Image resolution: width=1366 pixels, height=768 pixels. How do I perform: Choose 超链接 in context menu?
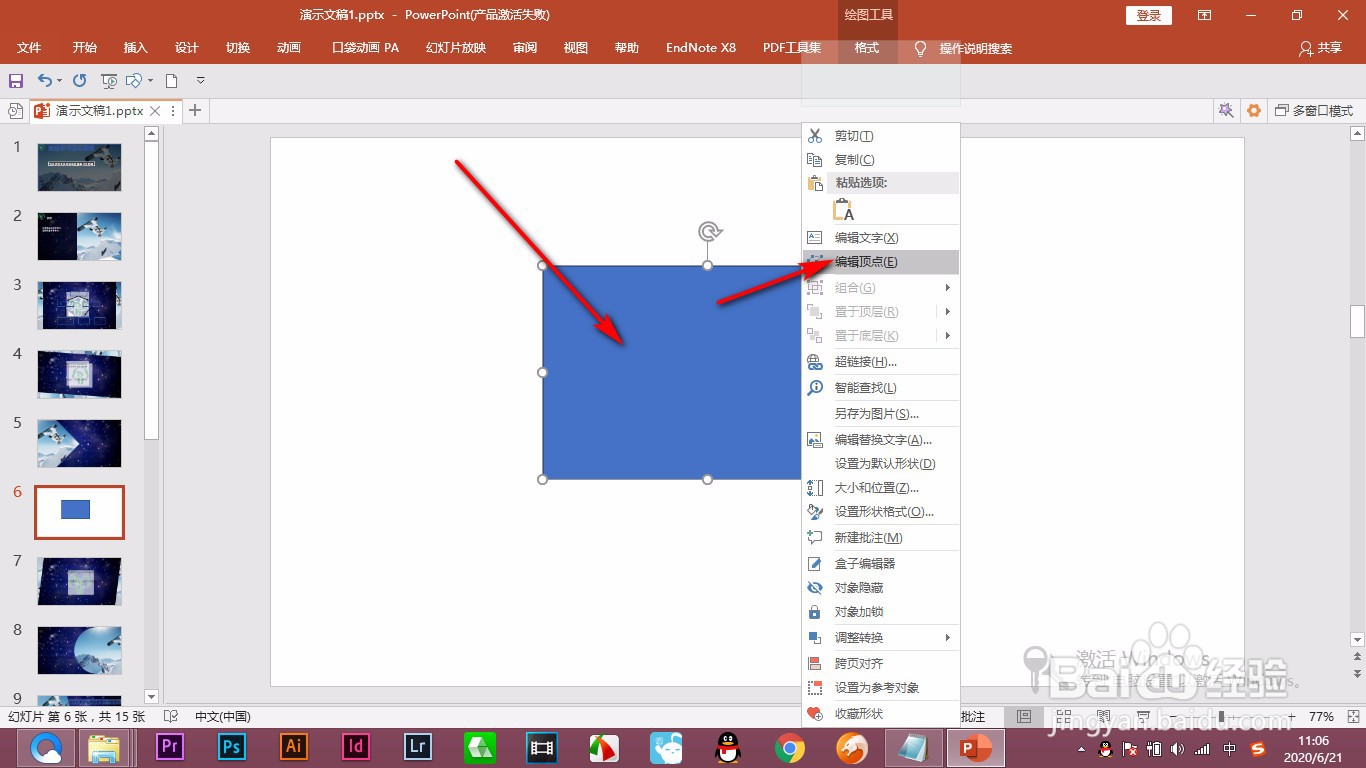pyautogui.click(x=881, y=362)
